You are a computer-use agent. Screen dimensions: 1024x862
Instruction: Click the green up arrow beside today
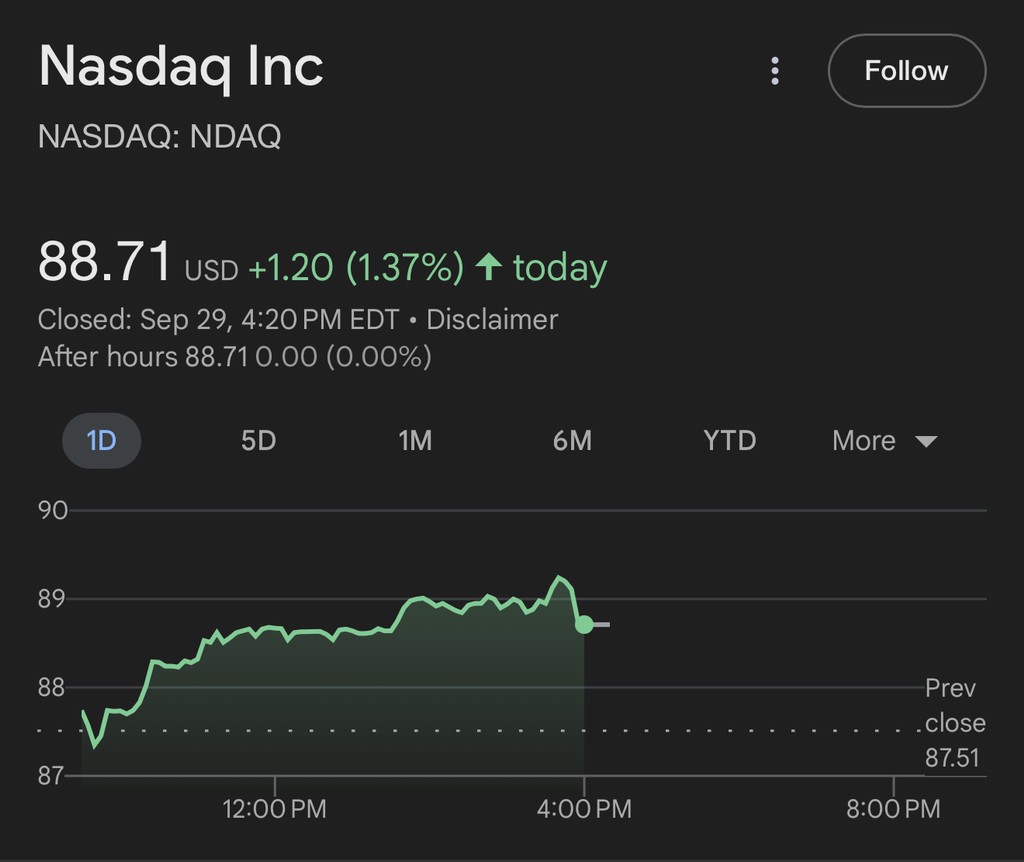click(488, 267)
